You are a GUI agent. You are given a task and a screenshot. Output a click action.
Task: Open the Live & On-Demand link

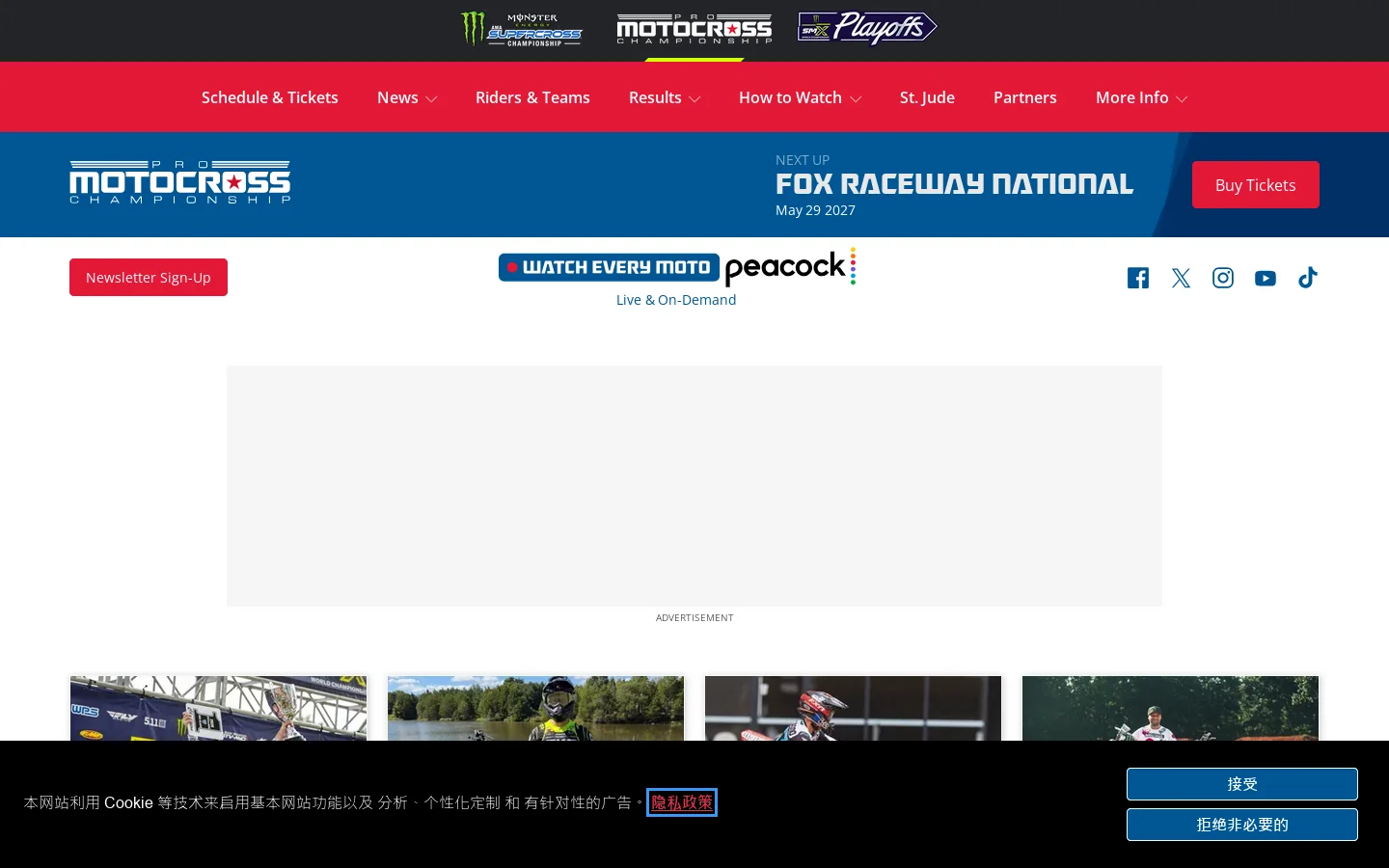(676, 300)
